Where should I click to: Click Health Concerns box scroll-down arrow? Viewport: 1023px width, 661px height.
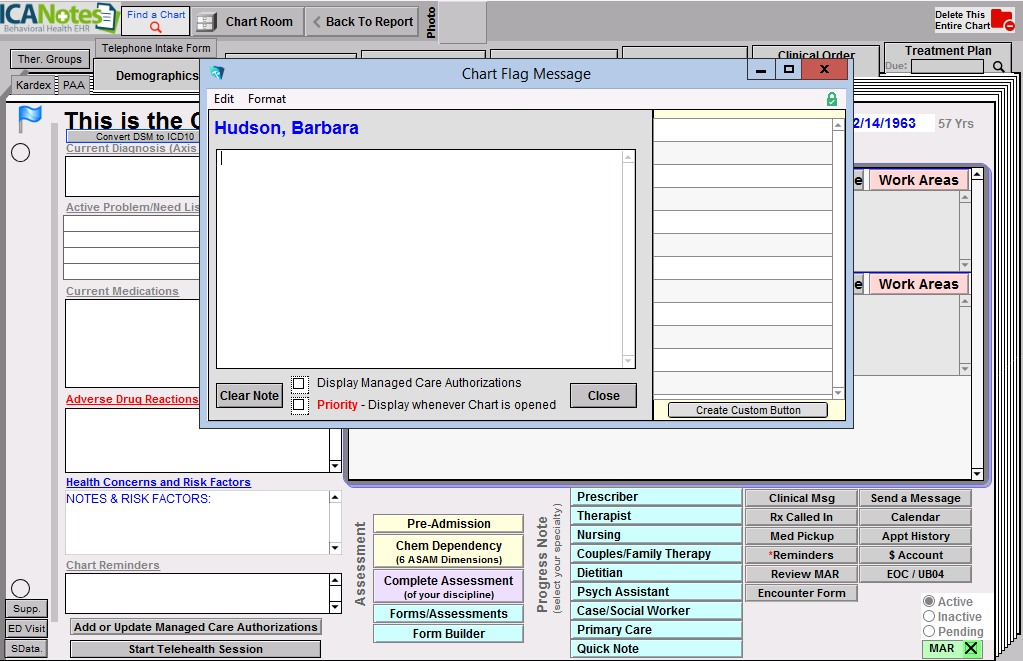click(335, 547)
